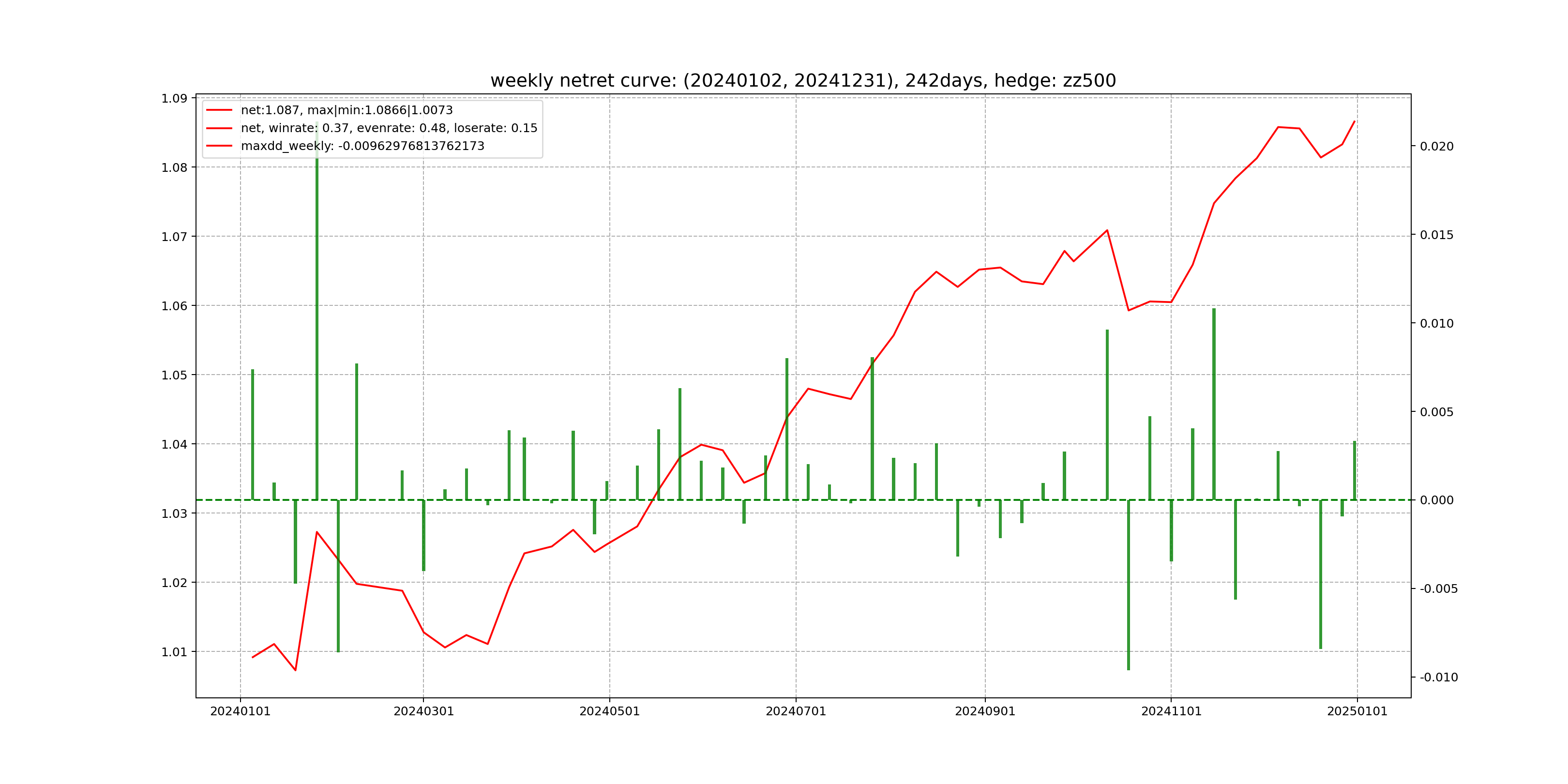Click x-axis label 20240101

pyautogui.click(x=240, y=711)
